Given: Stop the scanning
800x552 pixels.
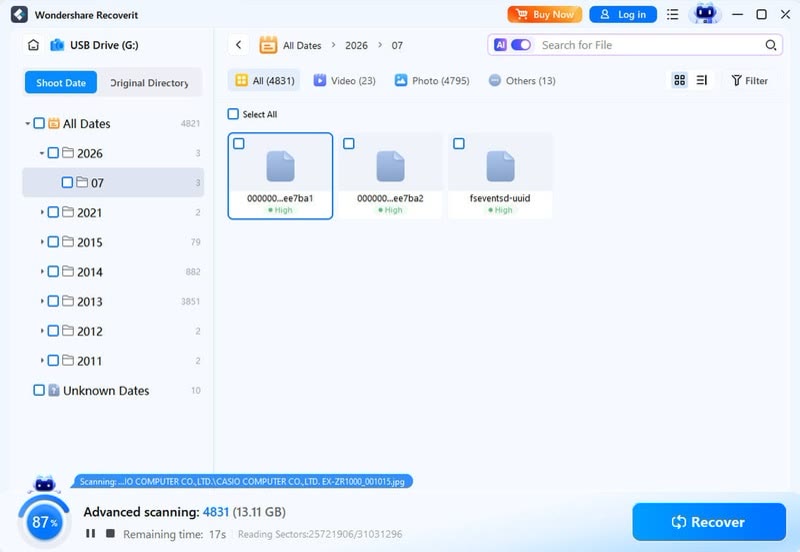Looking at the screenshot, I should click(110, 533).
